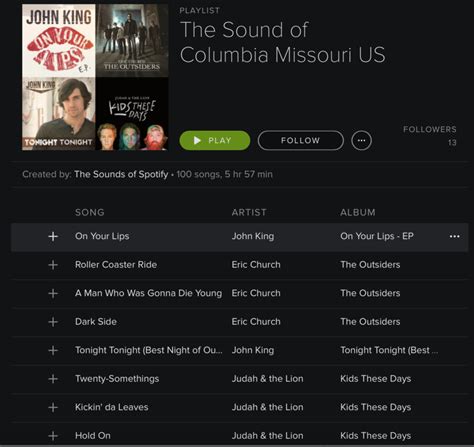Sort by the Song column header

pyautogui.click(x=90, y=212)
